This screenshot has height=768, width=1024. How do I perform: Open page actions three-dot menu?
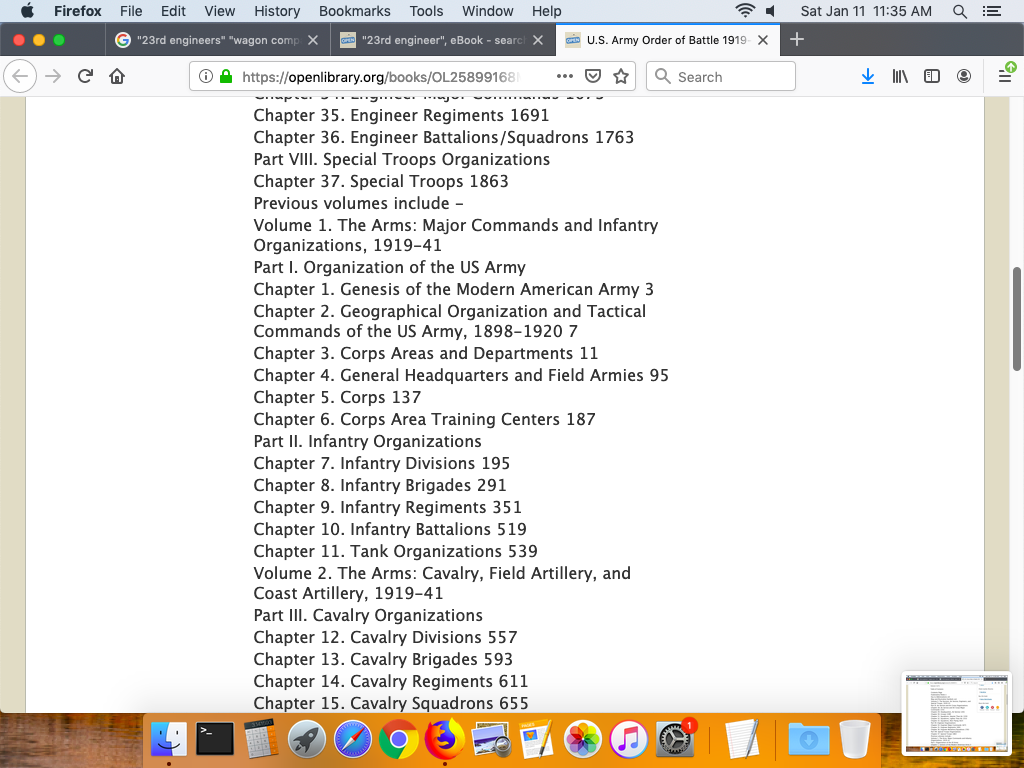(x=564, y=77)
